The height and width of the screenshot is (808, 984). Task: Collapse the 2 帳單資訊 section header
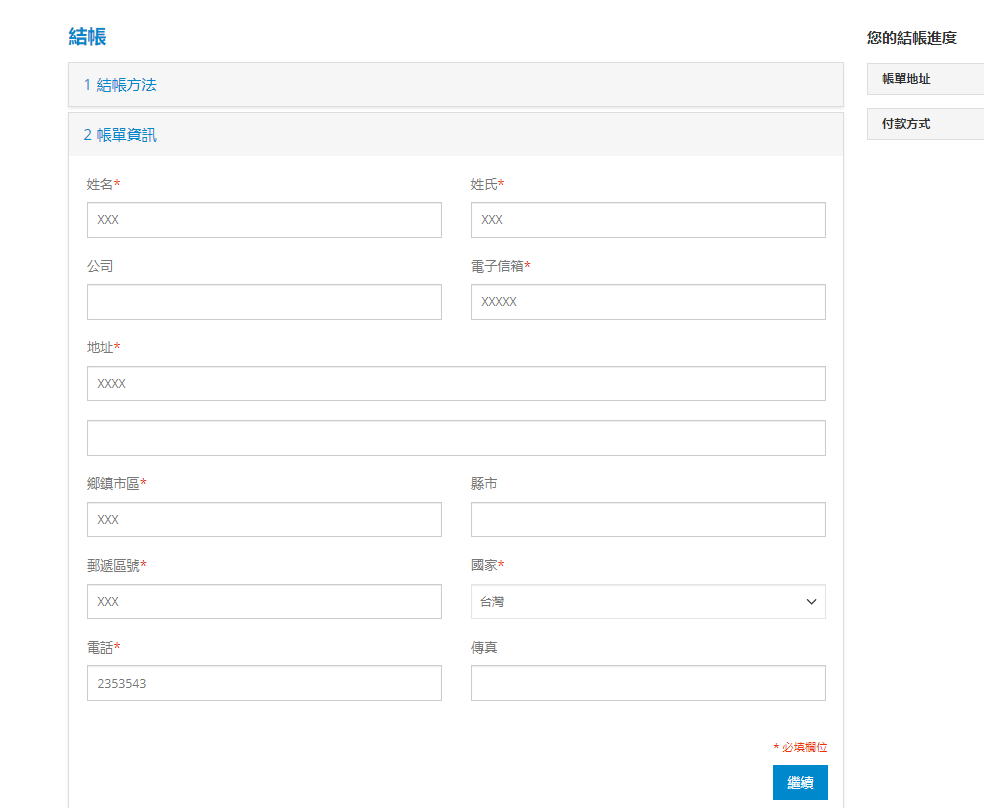click(456, 135)
